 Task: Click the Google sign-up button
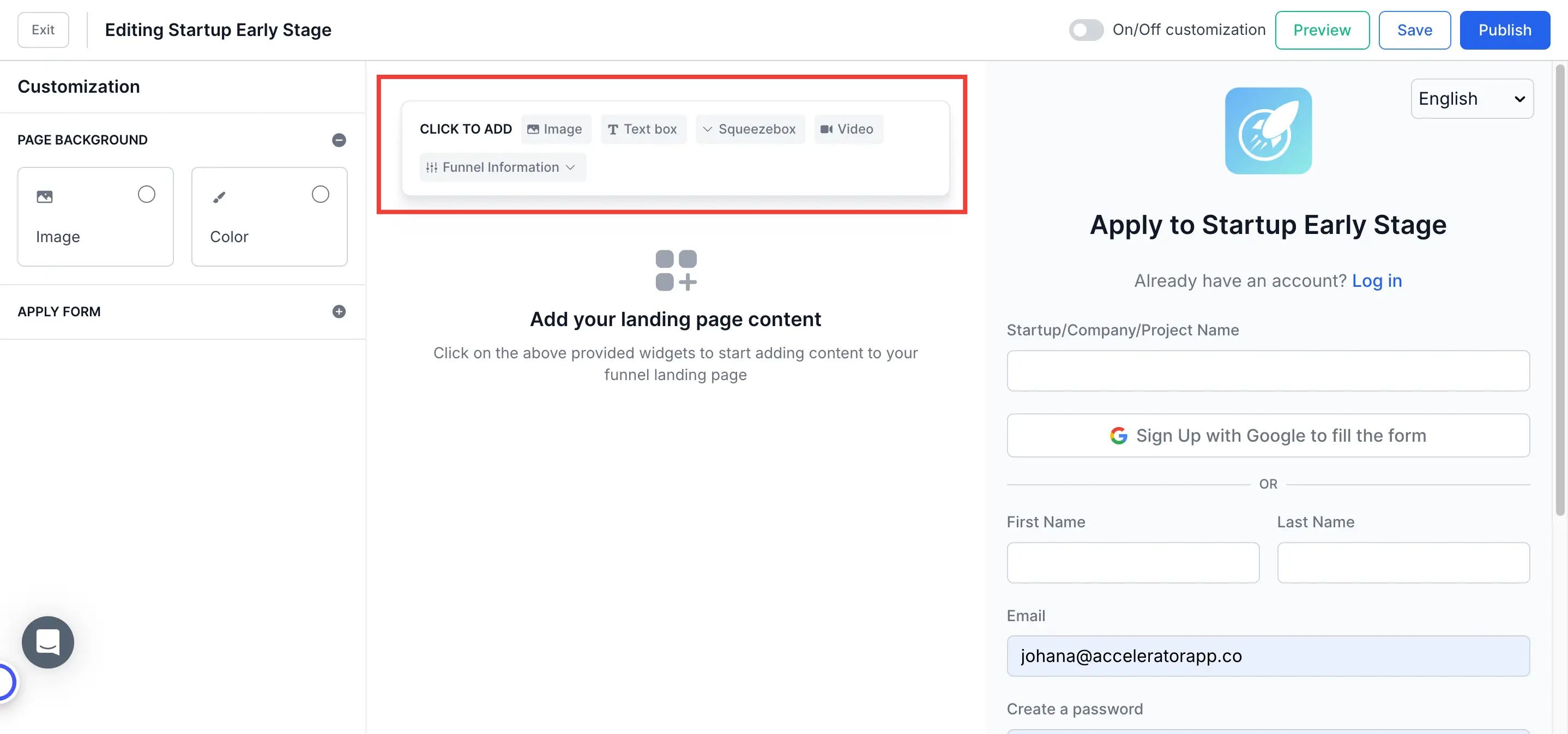[x=1268, y=436]
